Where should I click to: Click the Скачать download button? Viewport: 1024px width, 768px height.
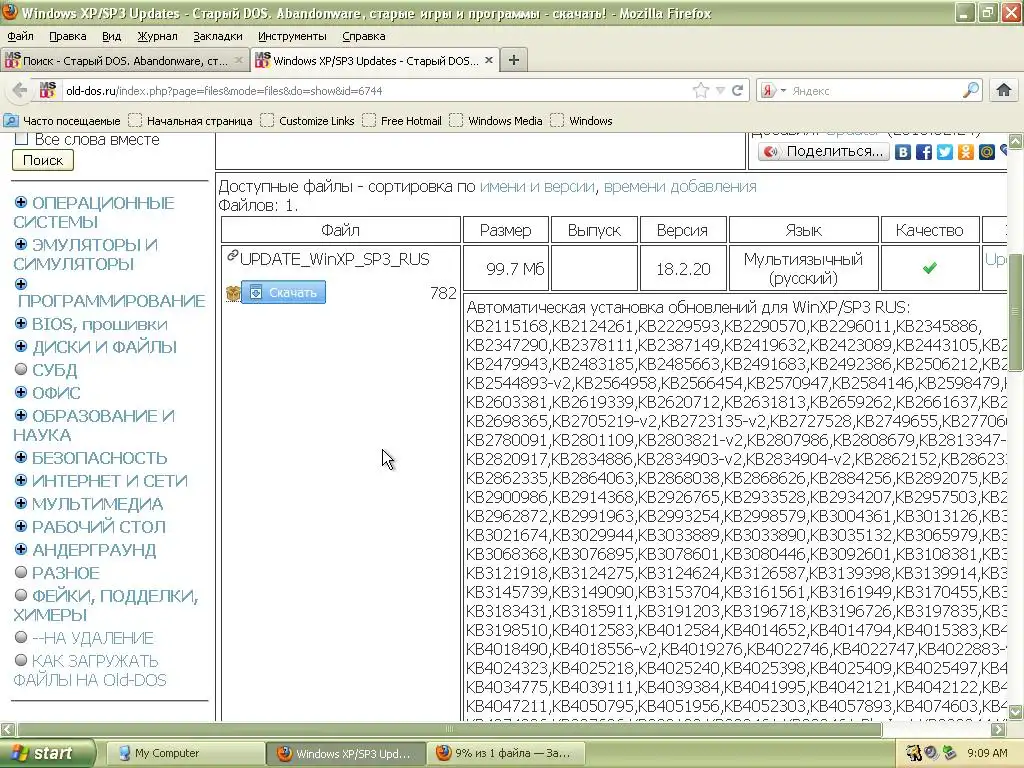tap(283, 292)
